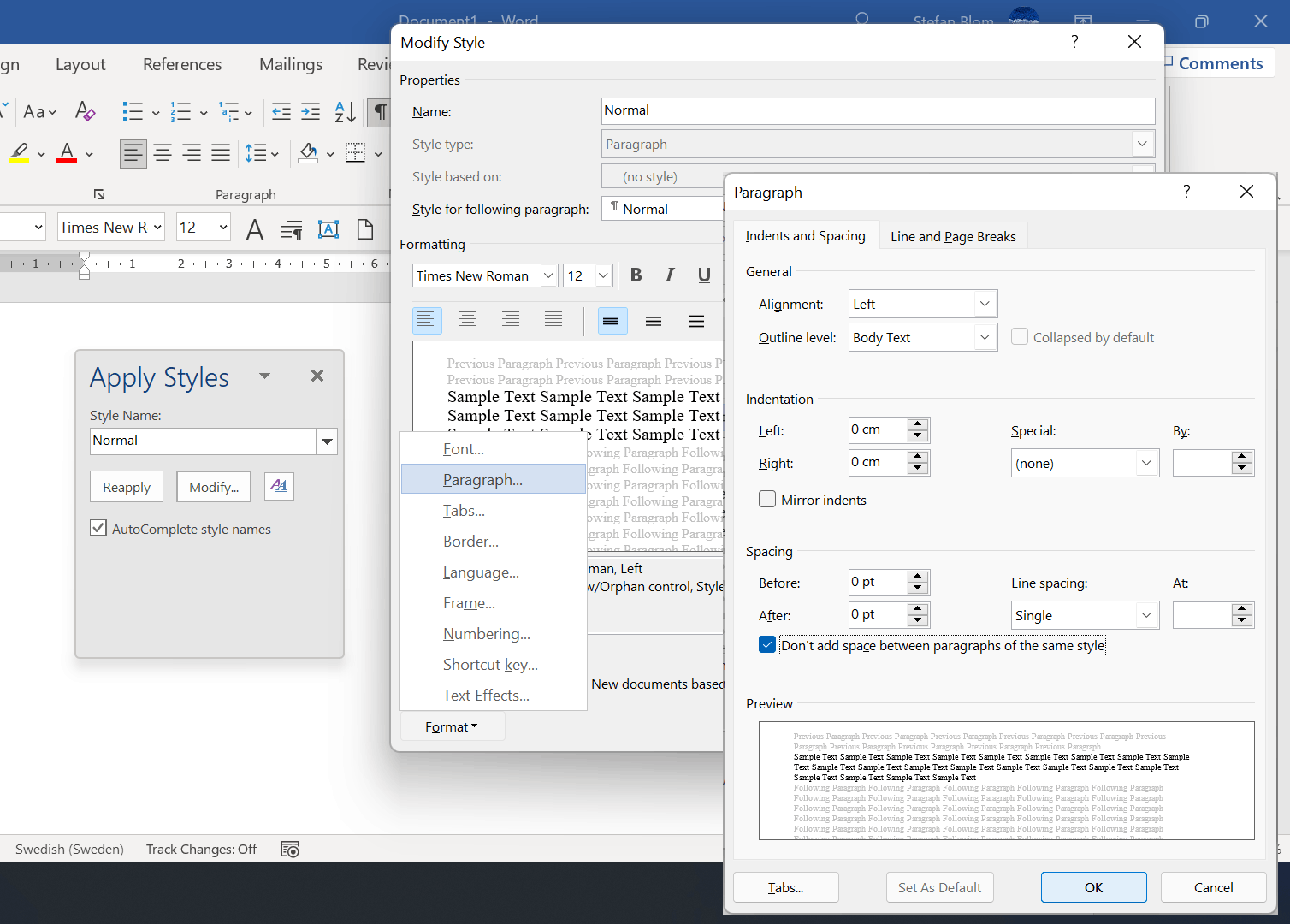The image size is (1290, 924).
Task: Enable the Mirror indents checkbox
Action: click(x=767, y=500)
